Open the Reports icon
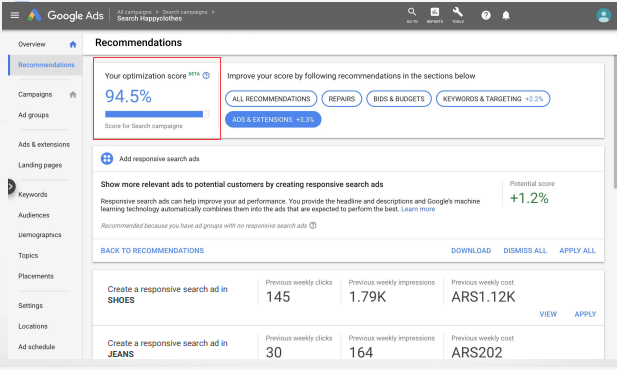The width and height of the screenshot is (617, 370). click(435, 15)
